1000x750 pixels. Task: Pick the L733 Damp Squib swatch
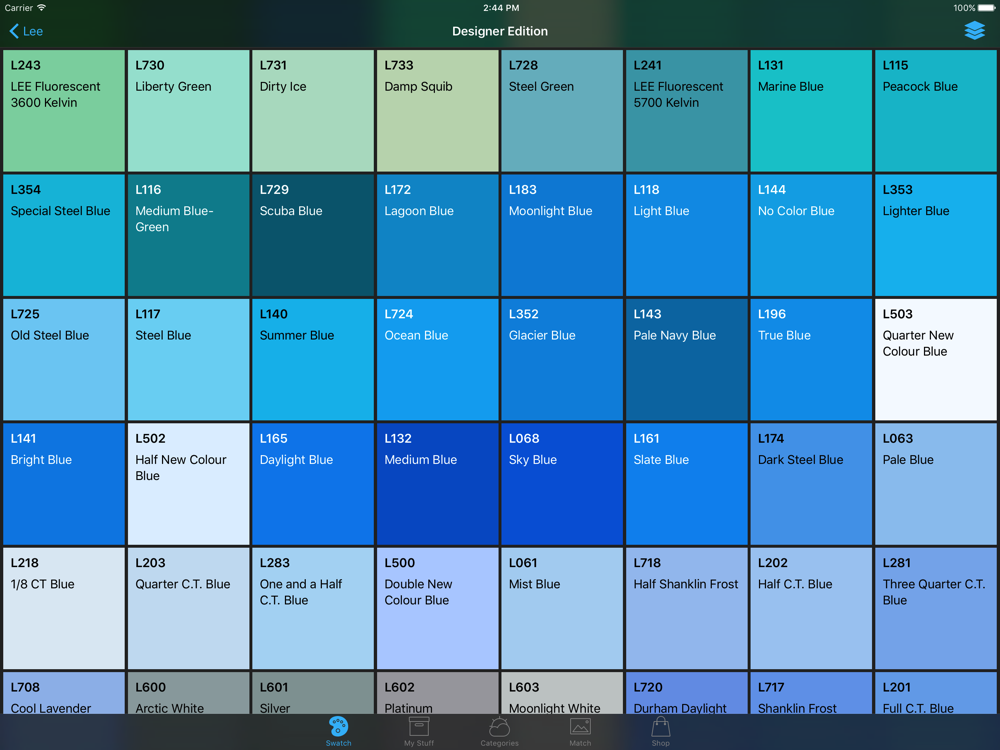pyautogui.click(x=438, y=110)
